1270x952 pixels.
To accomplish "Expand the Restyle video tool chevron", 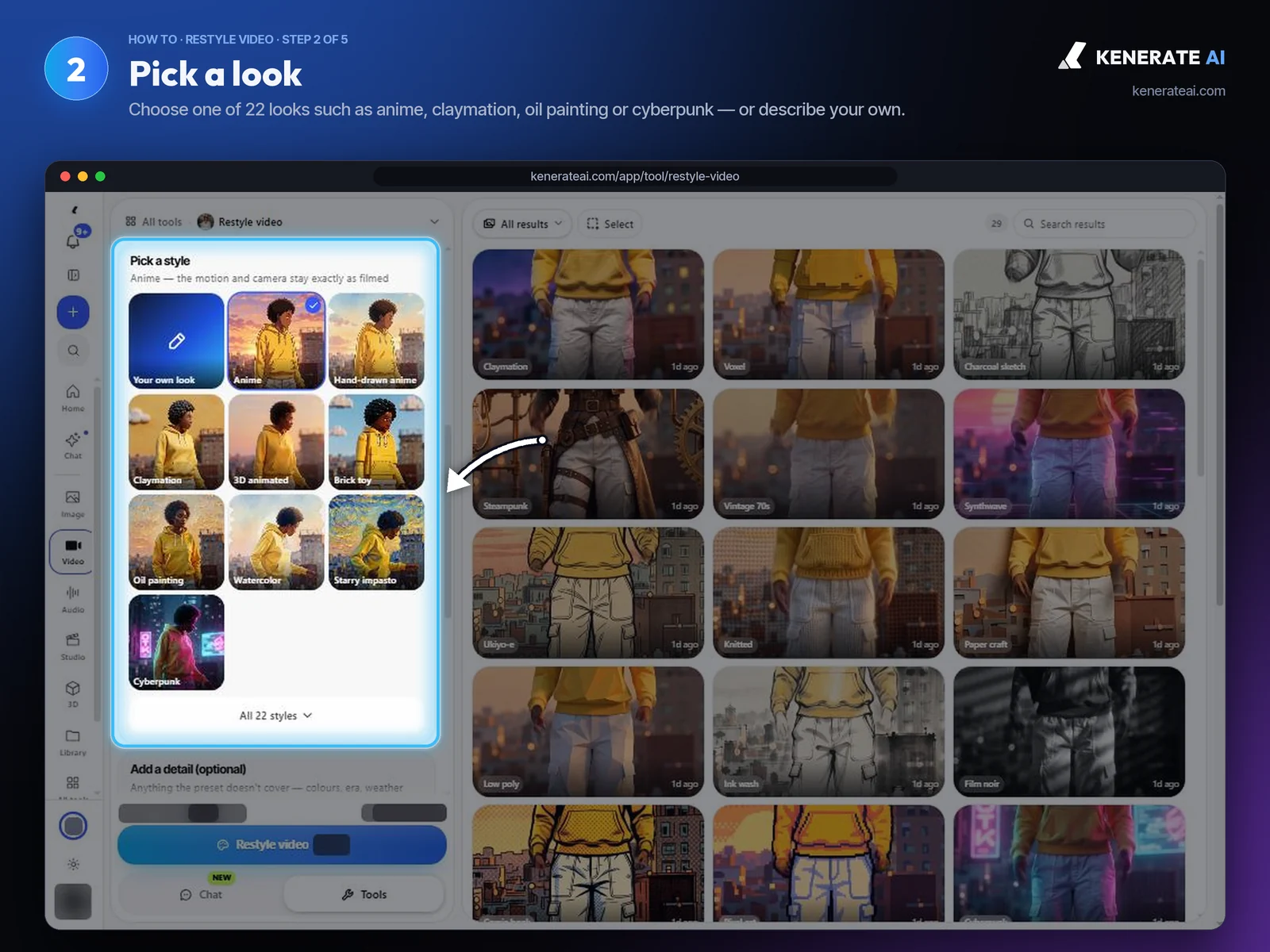I will (434, 221).
